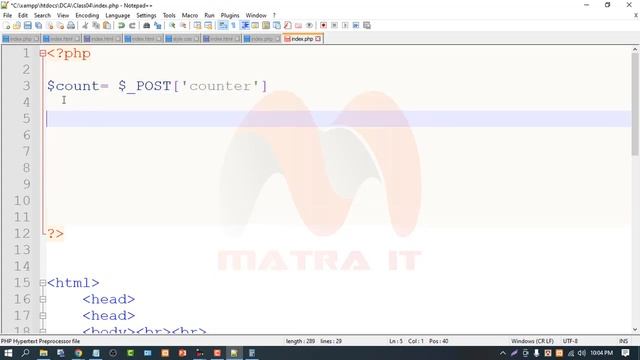Click line number 12 in the margin
The width and height of the screenshot is (640, 360).
22,233
